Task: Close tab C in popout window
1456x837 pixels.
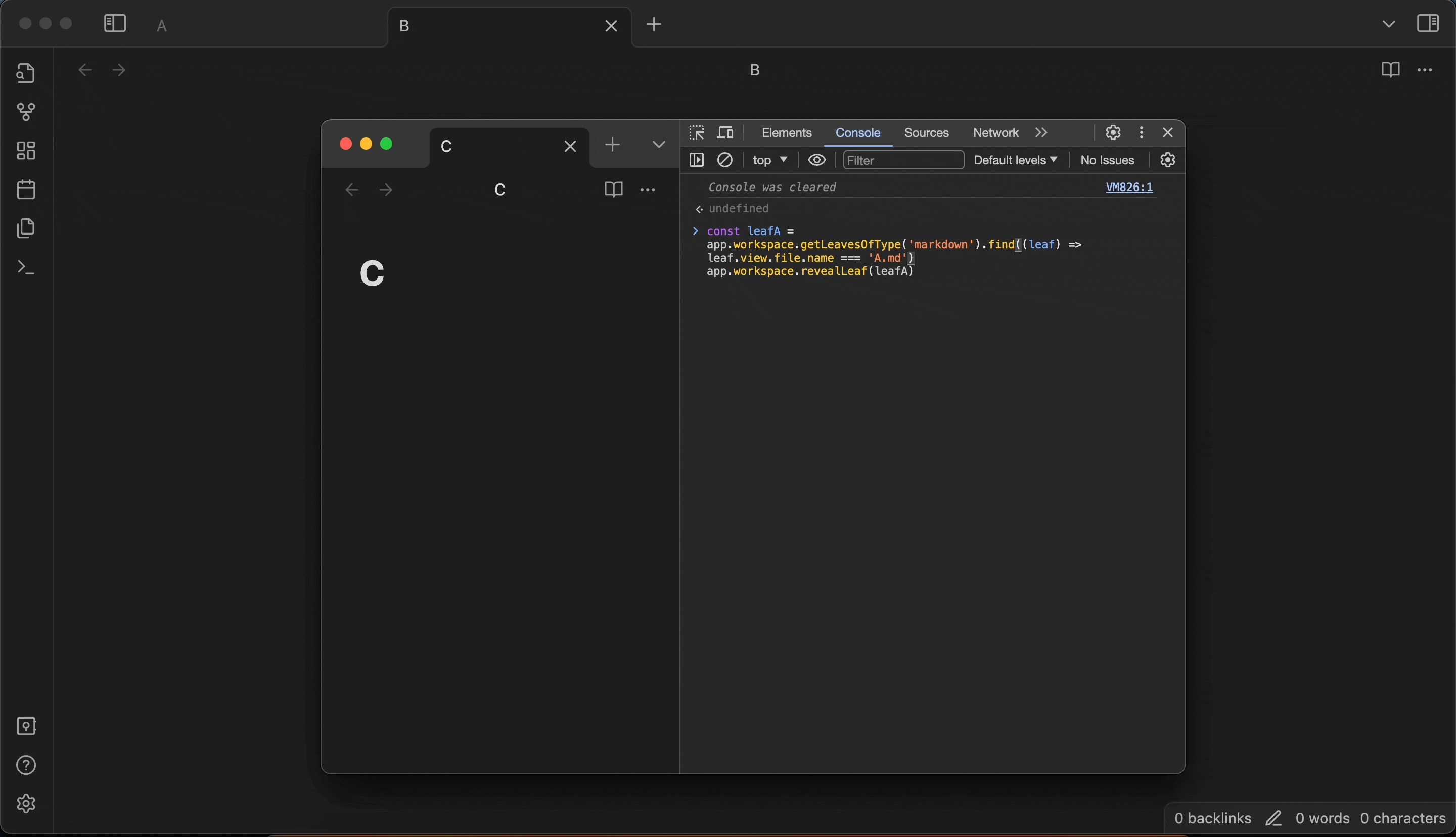Action: 570,147
